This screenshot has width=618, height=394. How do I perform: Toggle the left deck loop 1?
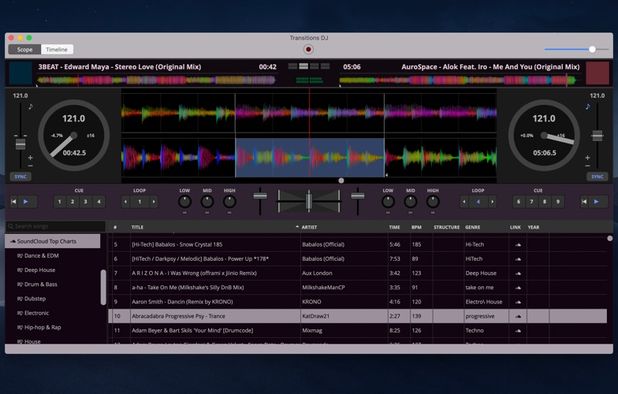coord(140,202)
